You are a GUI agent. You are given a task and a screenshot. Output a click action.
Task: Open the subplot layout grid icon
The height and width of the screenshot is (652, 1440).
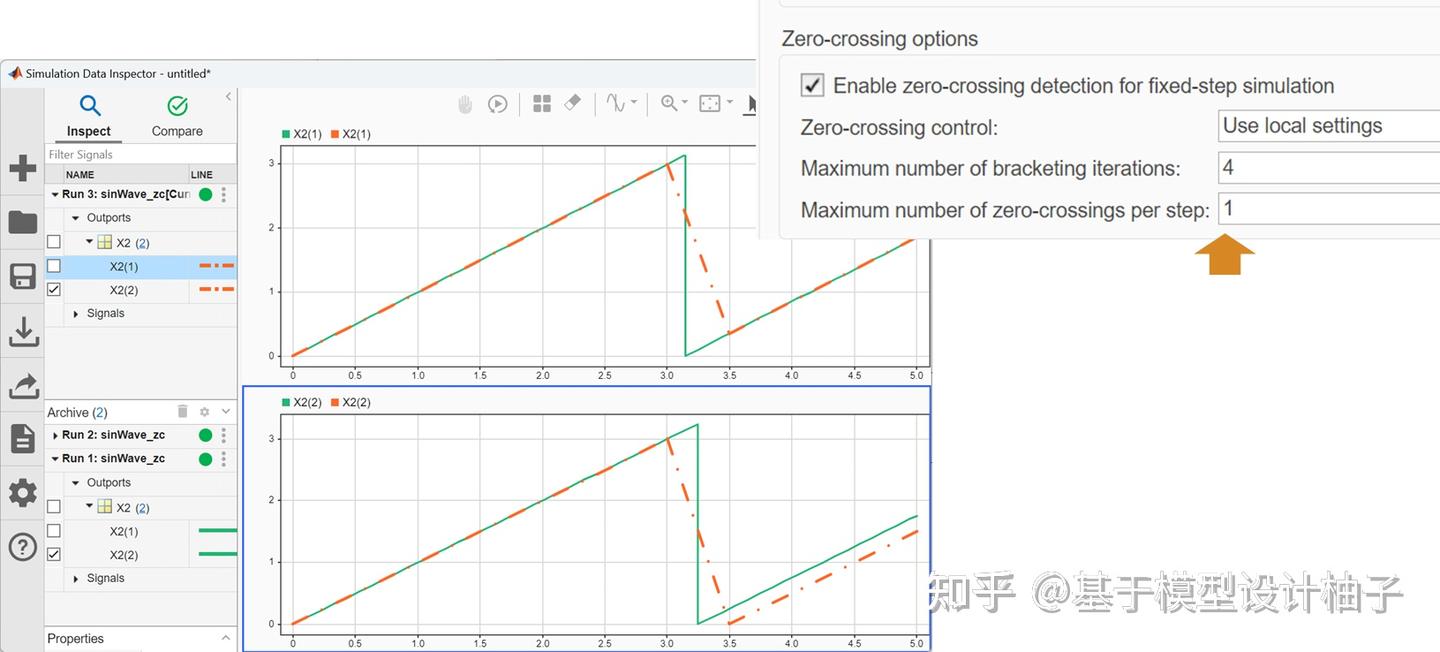[542, 104]
